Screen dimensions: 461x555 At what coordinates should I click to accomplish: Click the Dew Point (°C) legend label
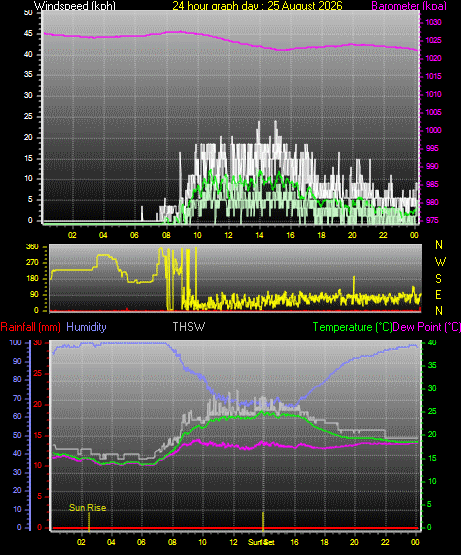[x=427, y=327]
